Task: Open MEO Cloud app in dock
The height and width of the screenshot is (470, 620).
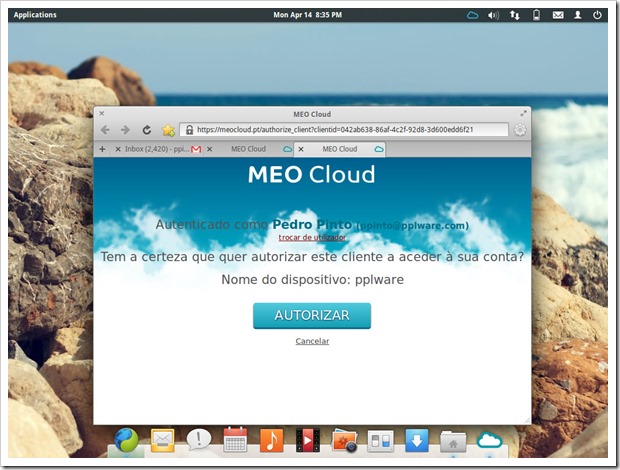Action: point(490,440)
